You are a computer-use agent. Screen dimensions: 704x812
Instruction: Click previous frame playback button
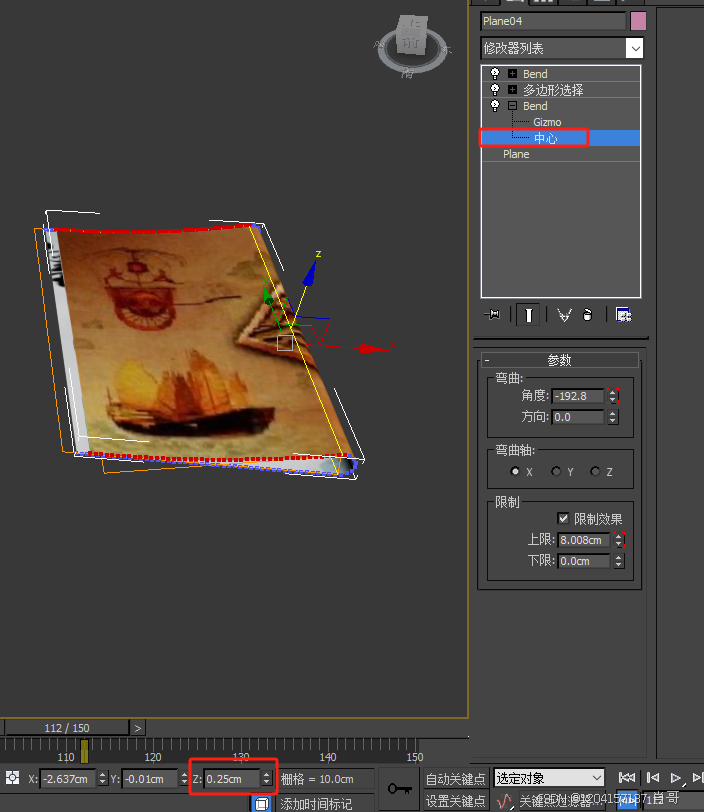click(x=653, y=778)
